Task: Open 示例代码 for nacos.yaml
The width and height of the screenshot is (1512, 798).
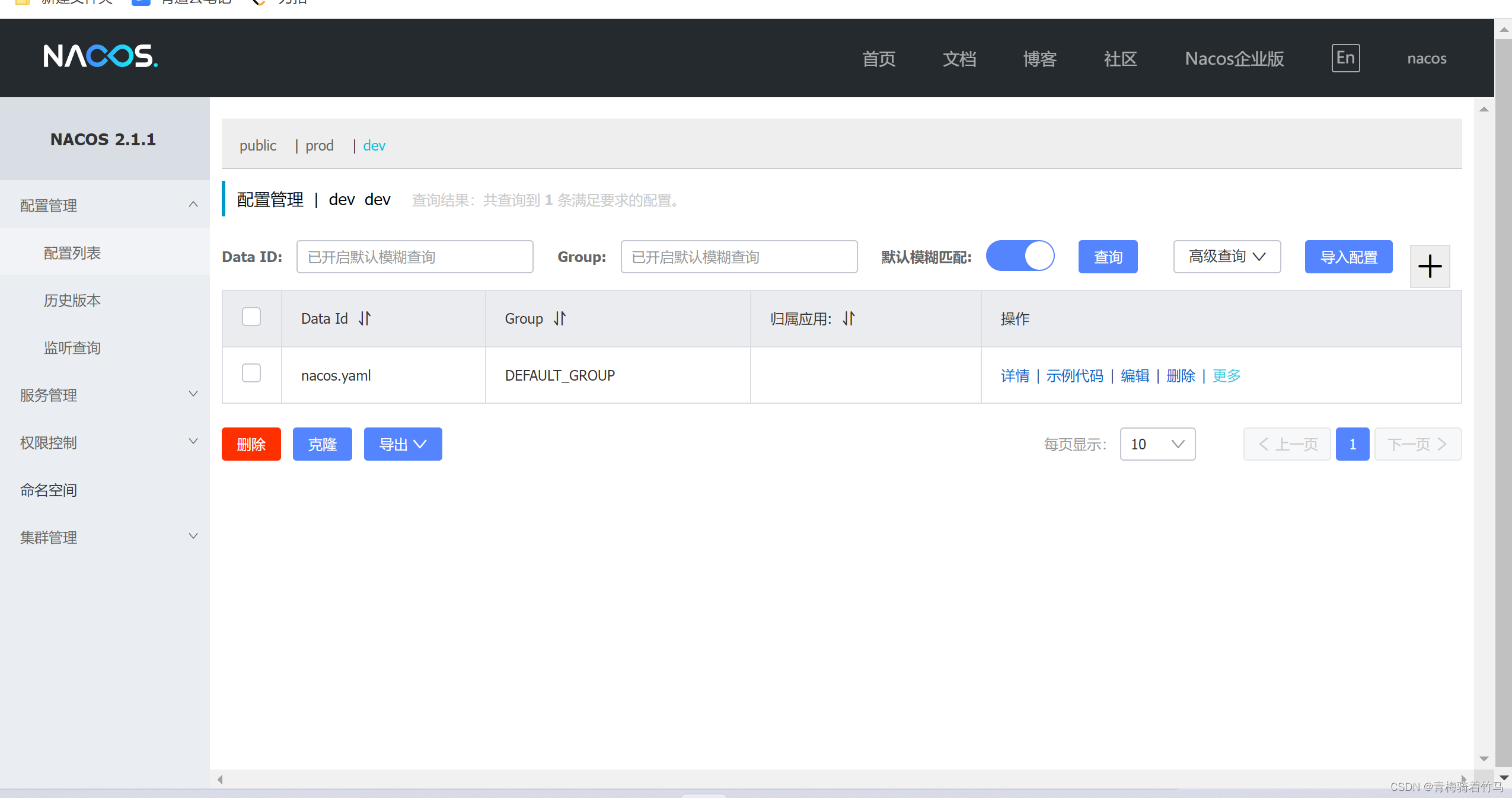Action: 1074,375
